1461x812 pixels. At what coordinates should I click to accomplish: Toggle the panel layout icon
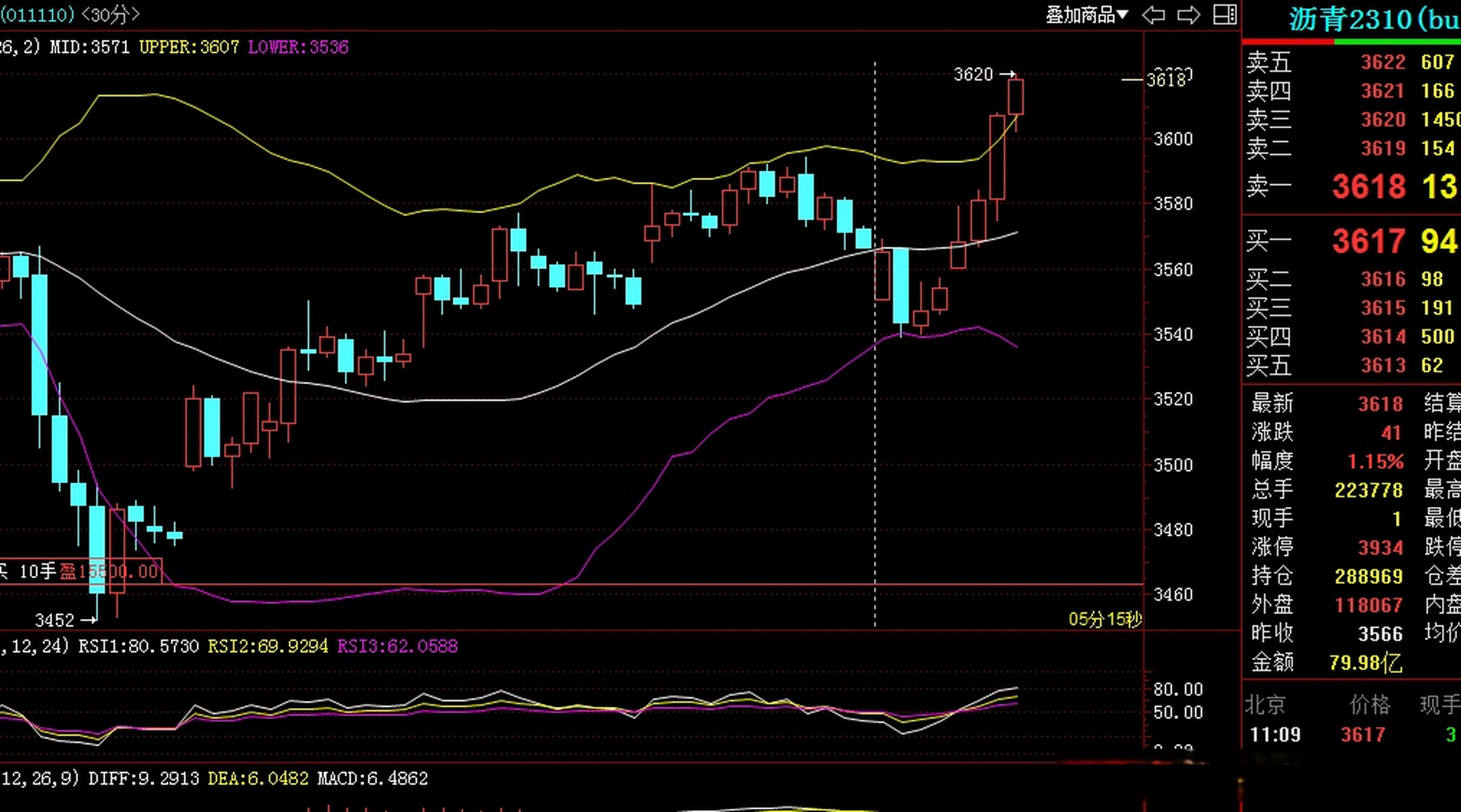point(1224,15)
